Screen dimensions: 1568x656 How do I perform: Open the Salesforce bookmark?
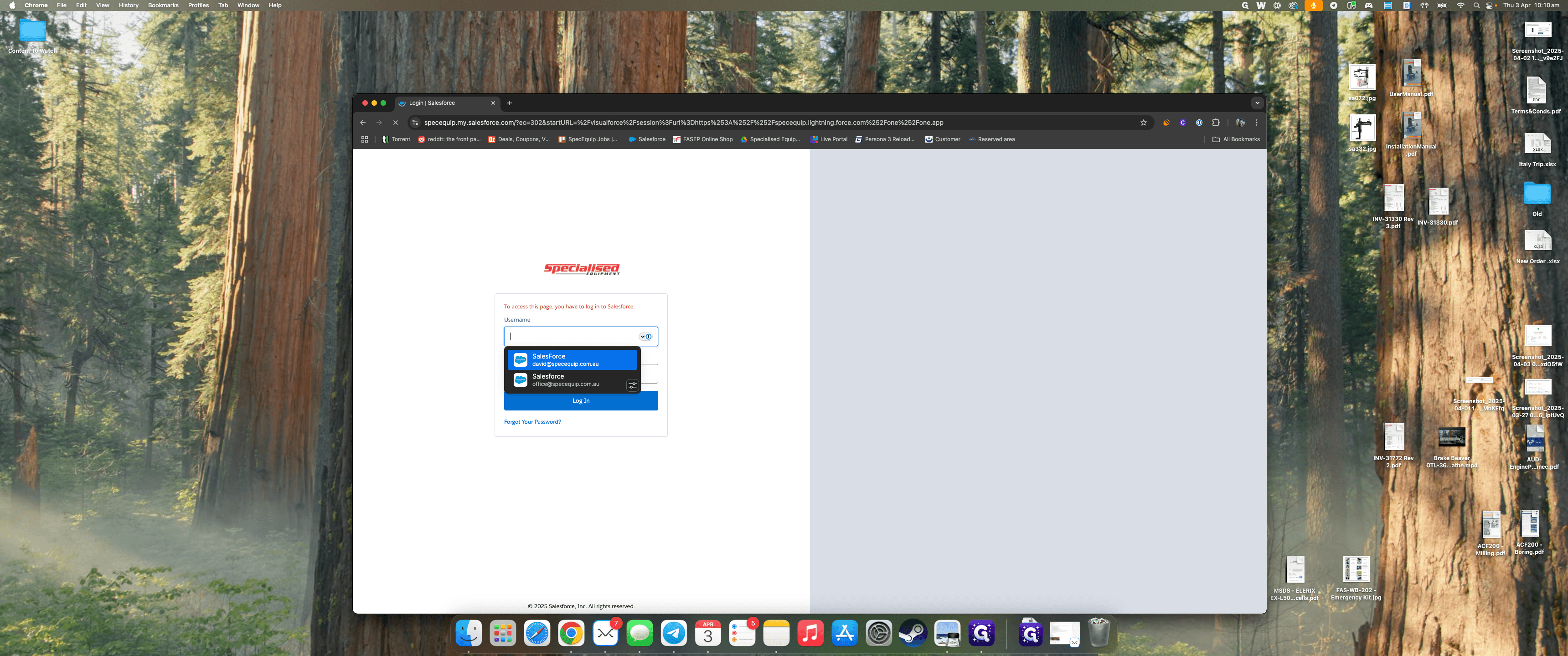click(646, 139)
